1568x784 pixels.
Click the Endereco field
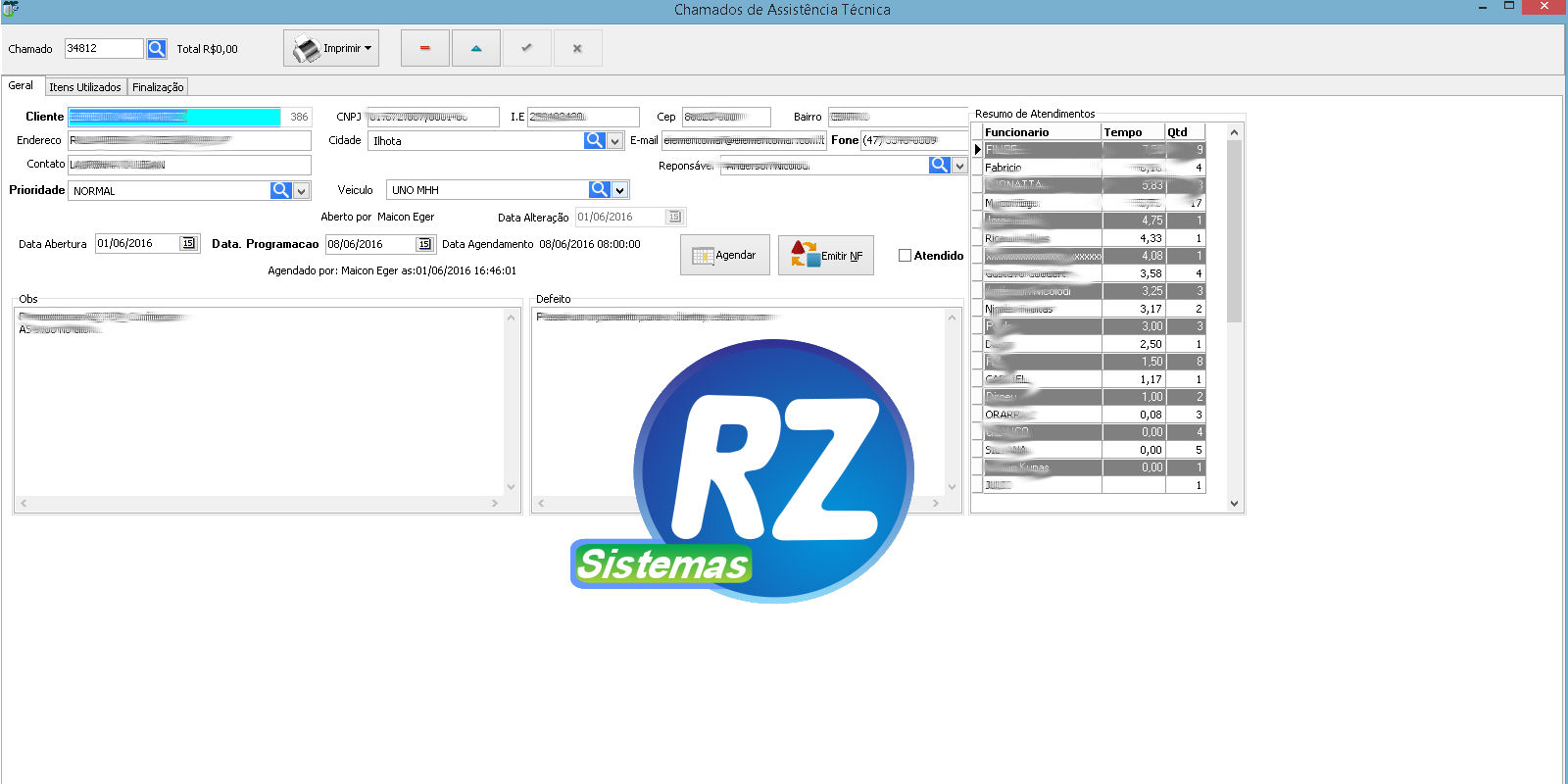tap(189, 140)
